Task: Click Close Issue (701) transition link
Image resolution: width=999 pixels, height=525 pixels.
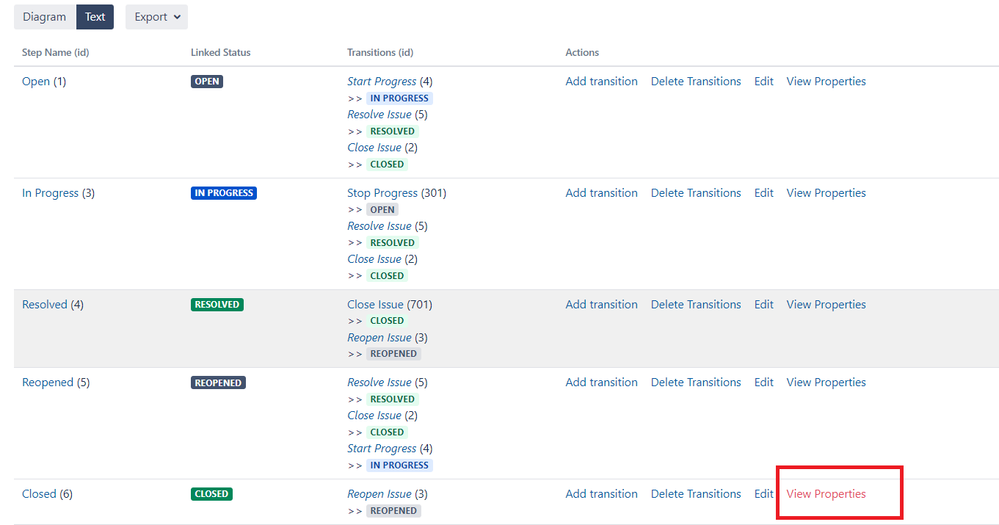Action: (x=375, y=305)
